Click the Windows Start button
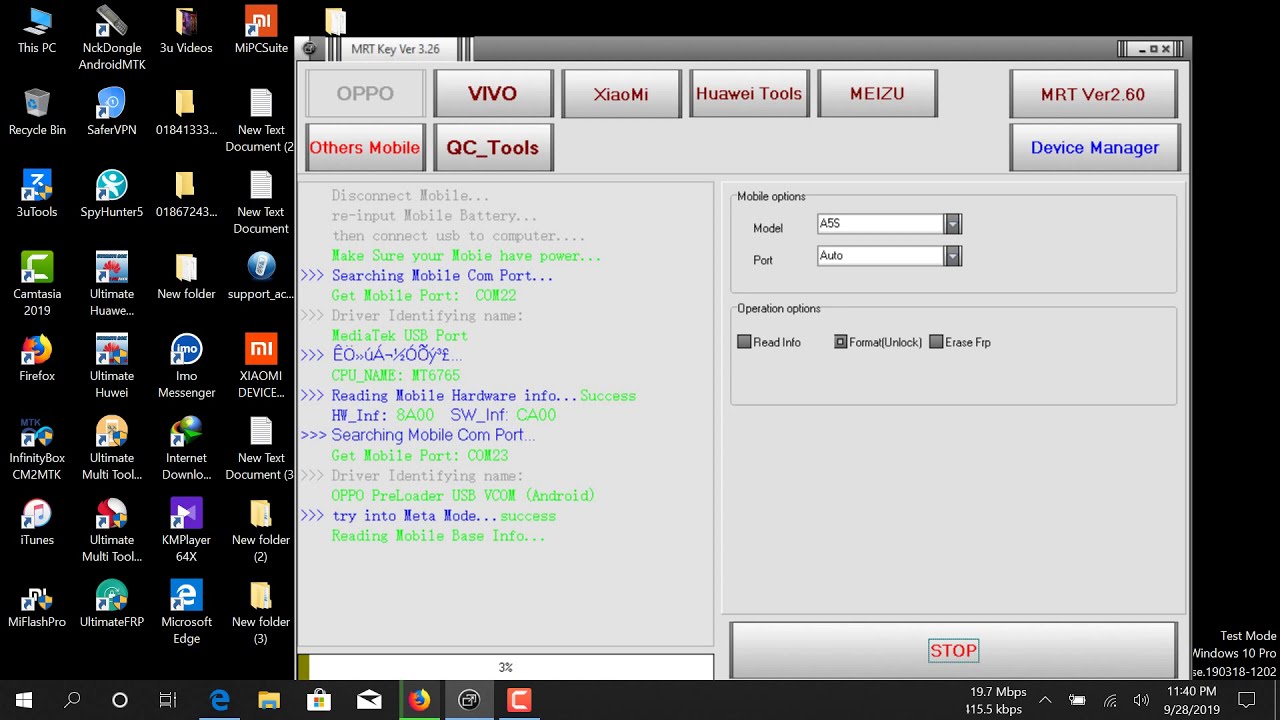This screenshot has height=720, width=1280. (24, 700)
